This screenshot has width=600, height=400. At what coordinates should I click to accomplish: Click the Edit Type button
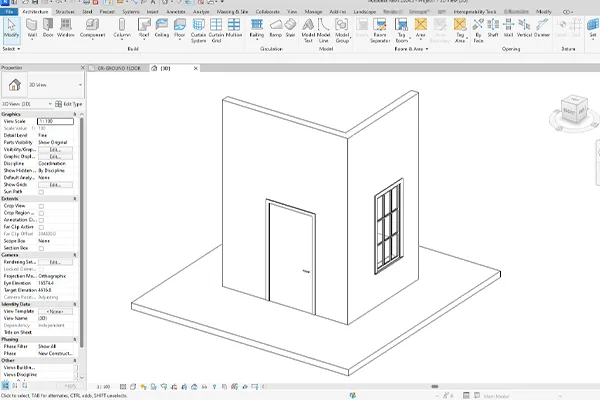pos(69,104)
